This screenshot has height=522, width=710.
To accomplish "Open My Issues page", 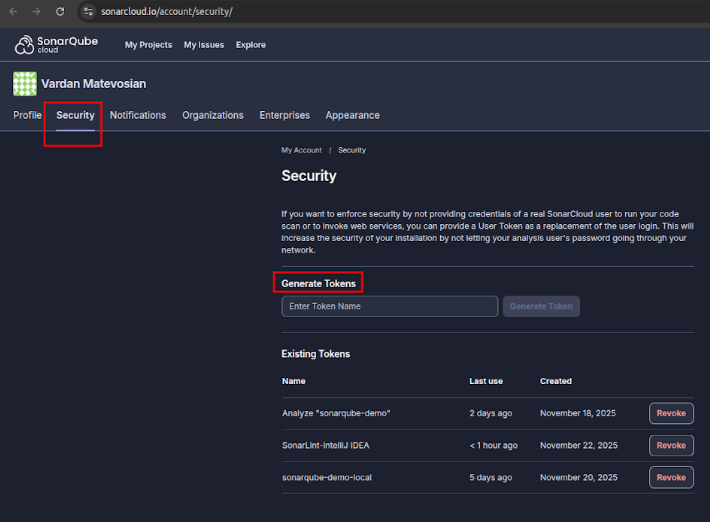I will pos(204,45).
